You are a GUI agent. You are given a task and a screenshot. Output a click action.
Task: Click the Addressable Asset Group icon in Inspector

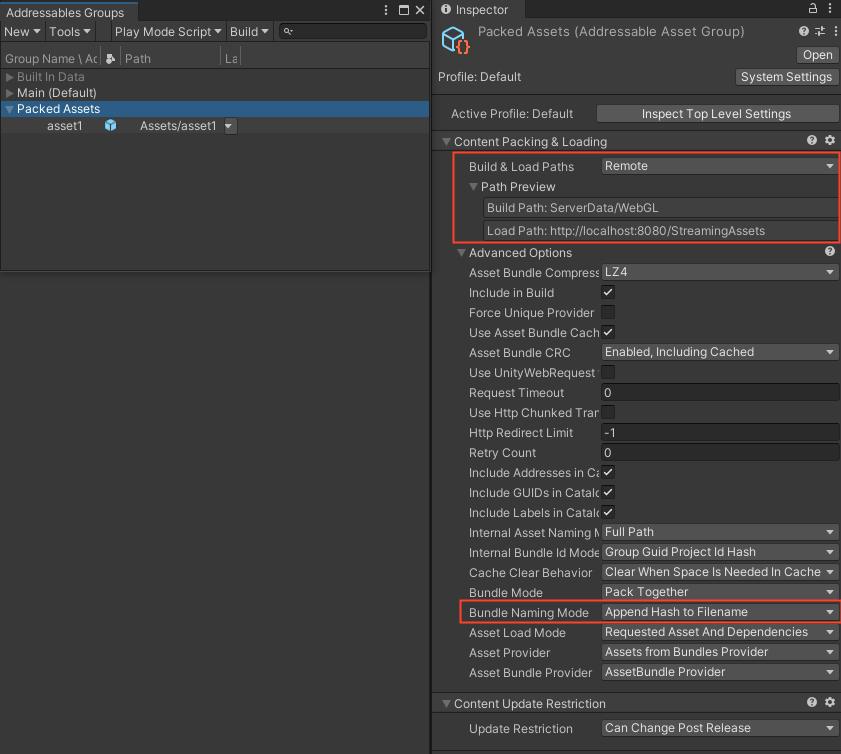(455, 39)
